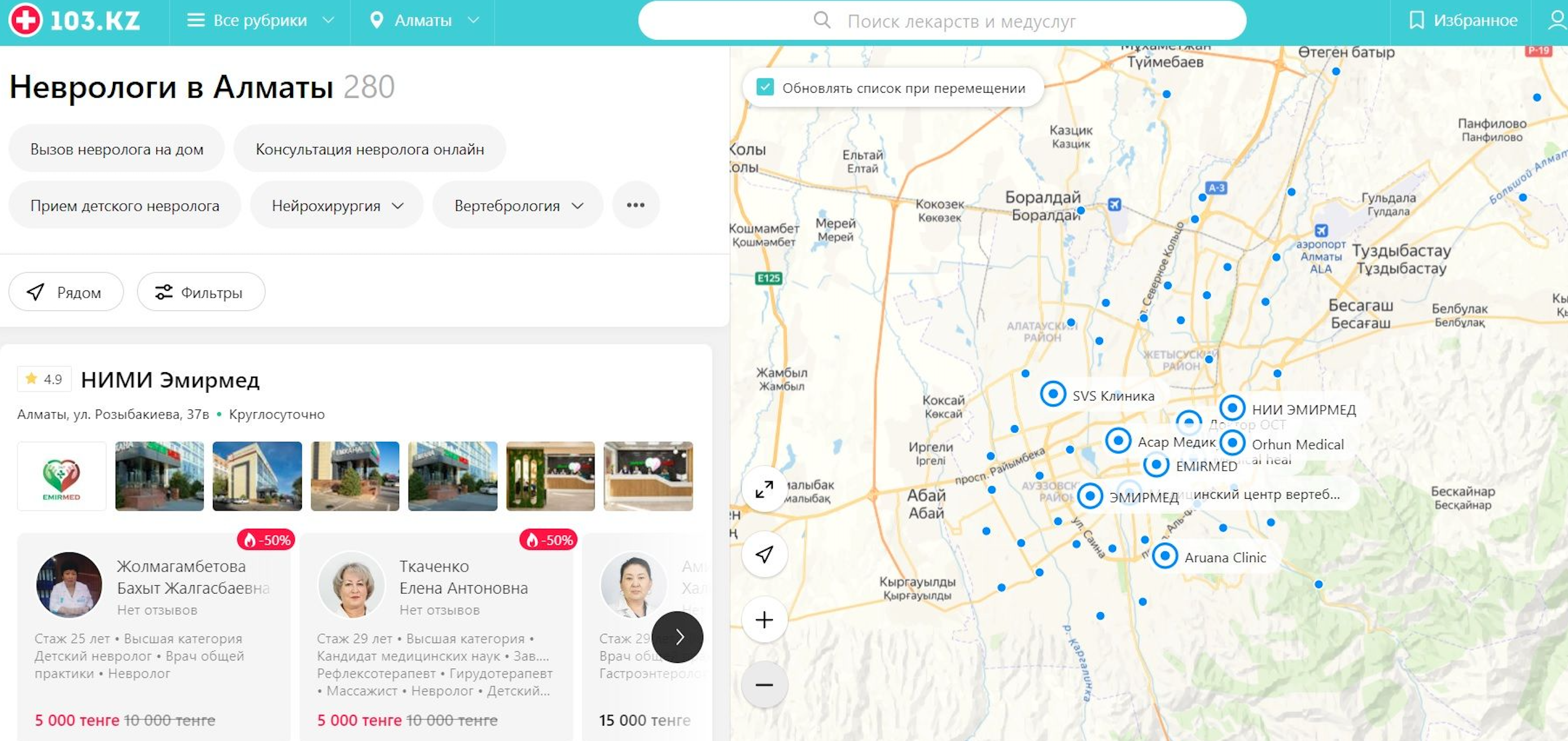Screen dimensions: 1568x741
Task: Click the 103.KZ logo
Action: pos(75,21)
